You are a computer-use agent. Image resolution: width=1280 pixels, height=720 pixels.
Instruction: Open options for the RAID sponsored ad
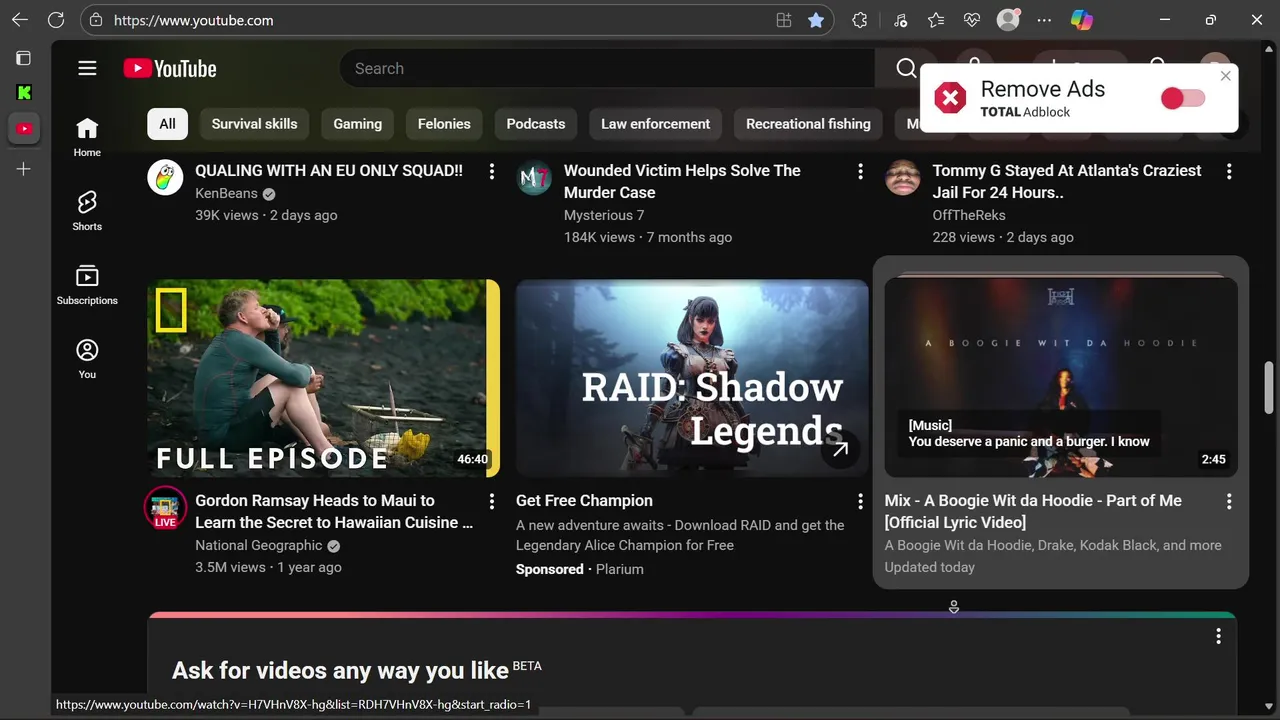tap(860, 501)
